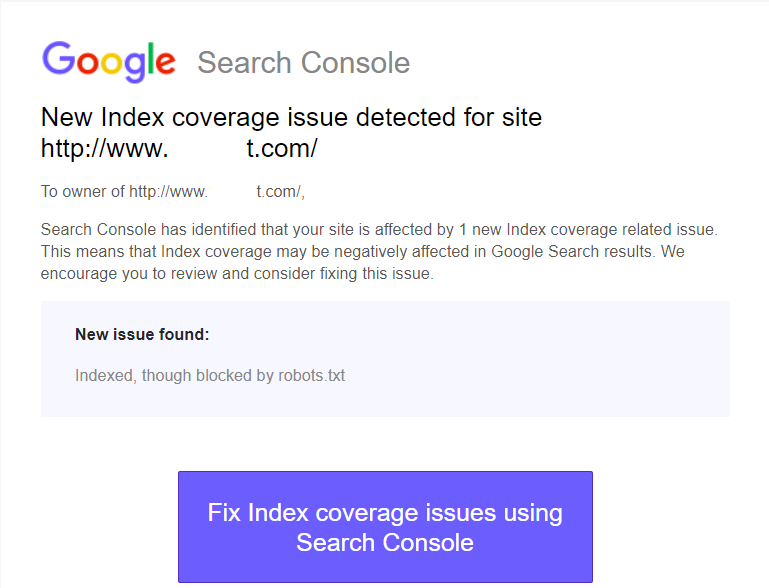Click the blanked-out part of headline URL

coord(207,148)
